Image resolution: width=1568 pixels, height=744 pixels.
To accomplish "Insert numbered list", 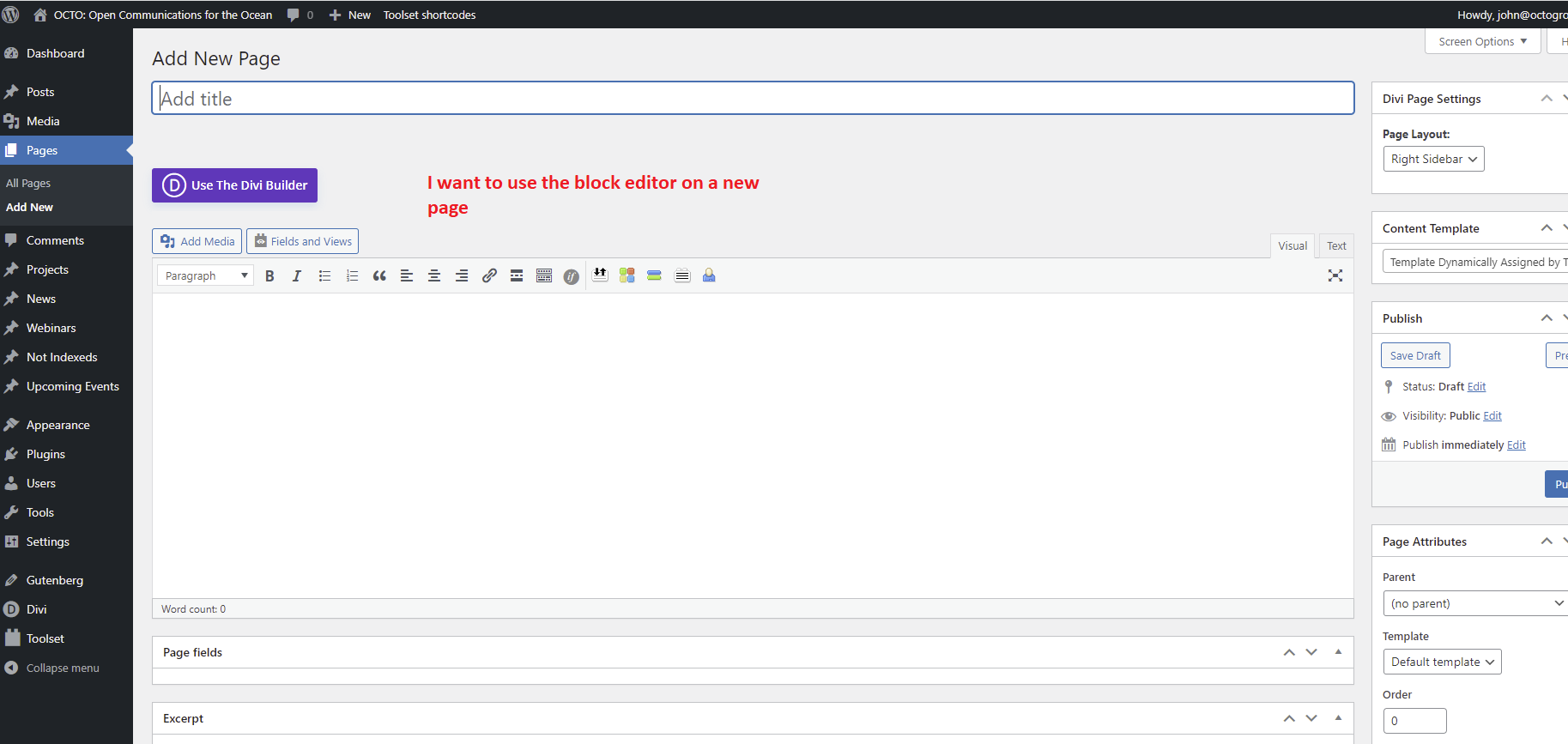I will 352,275.
